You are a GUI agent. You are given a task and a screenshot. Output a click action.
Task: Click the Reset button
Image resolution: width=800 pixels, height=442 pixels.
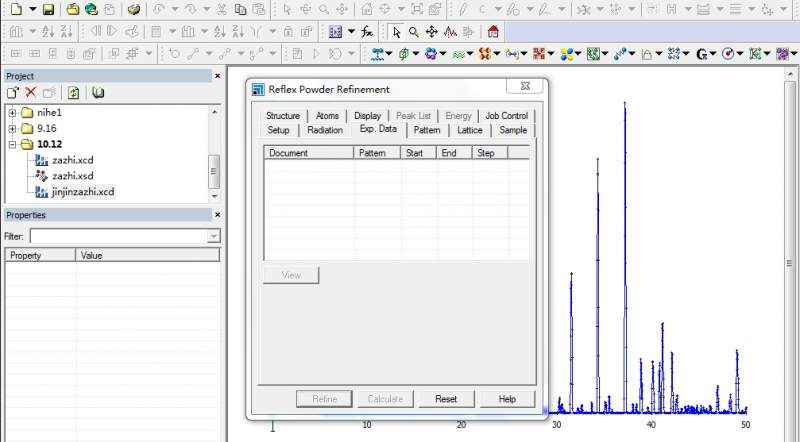[446, 399]
